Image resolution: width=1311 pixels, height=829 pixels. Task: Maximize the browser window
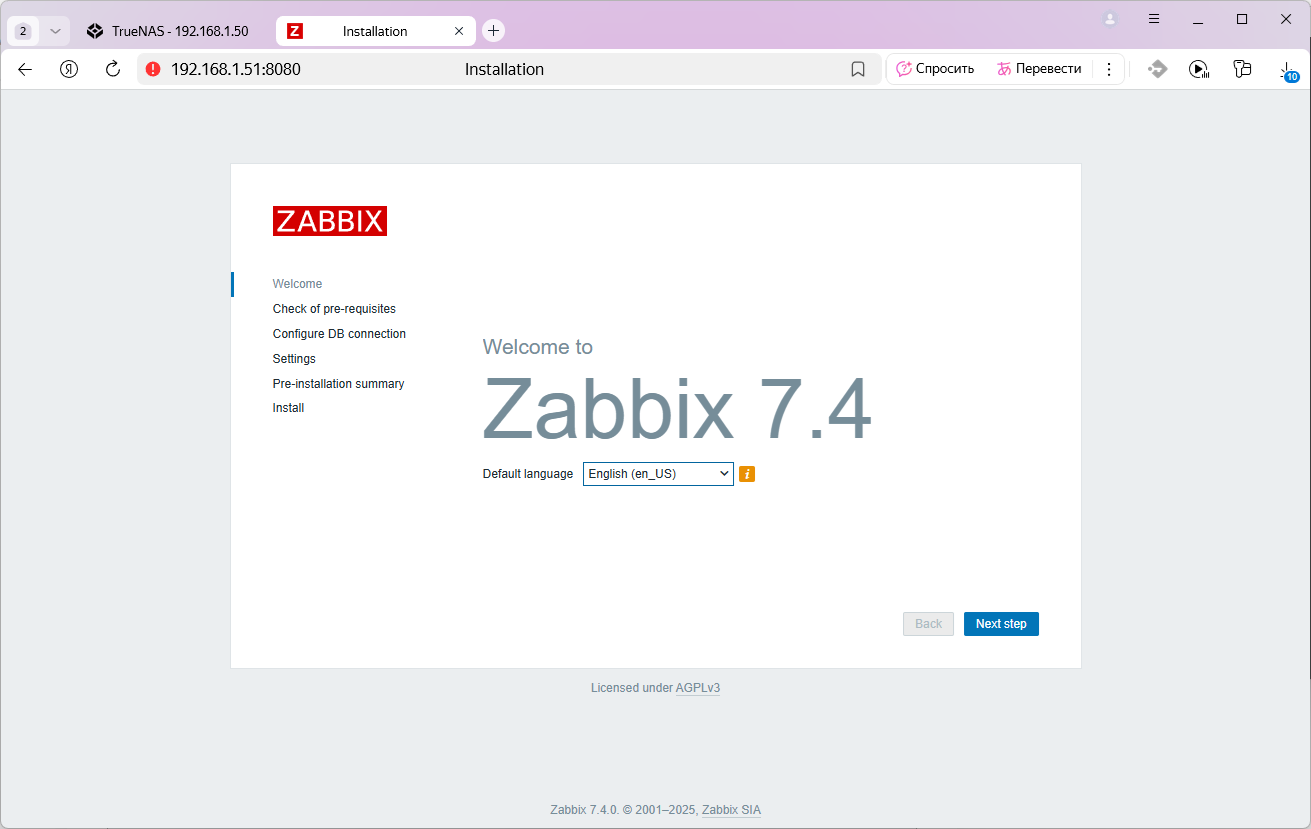click(x=1242, y=19)
